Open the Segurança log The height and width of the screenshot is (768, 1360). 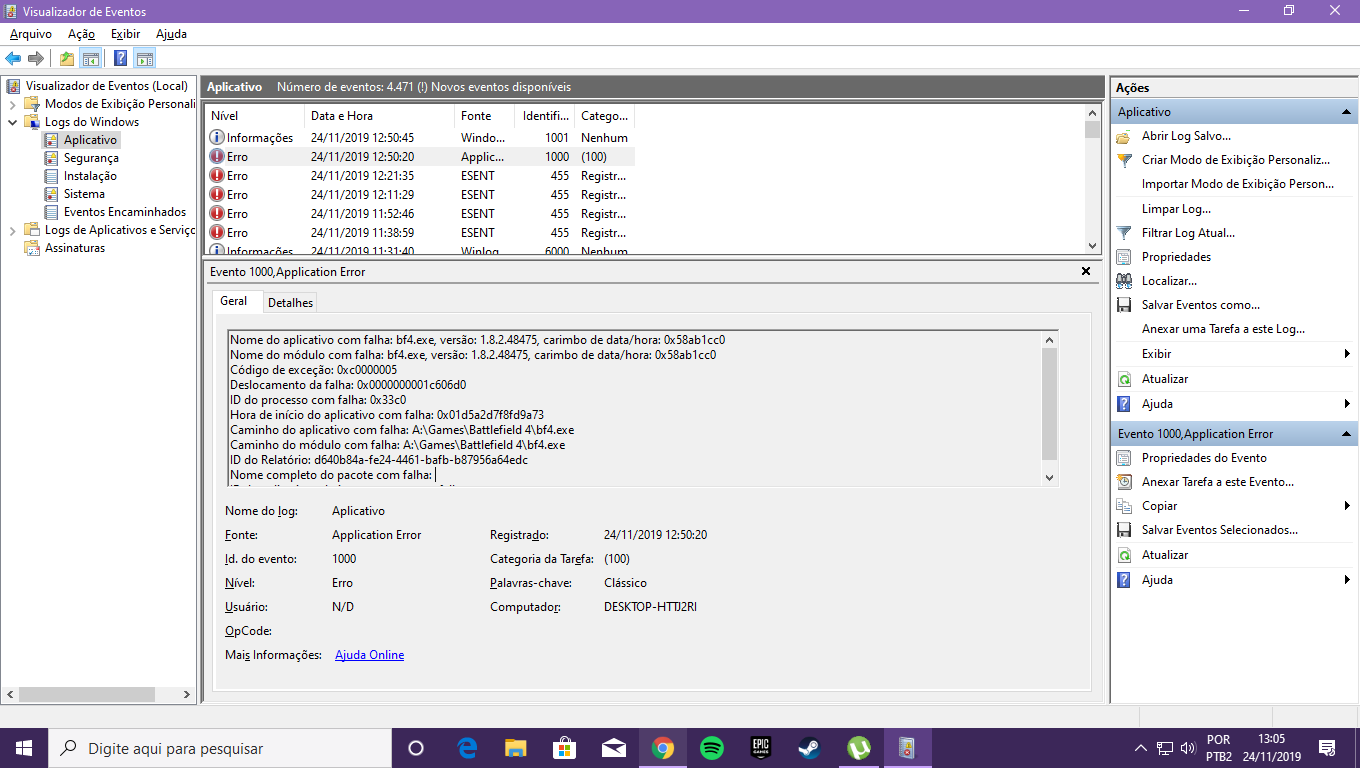coord(91,158)
